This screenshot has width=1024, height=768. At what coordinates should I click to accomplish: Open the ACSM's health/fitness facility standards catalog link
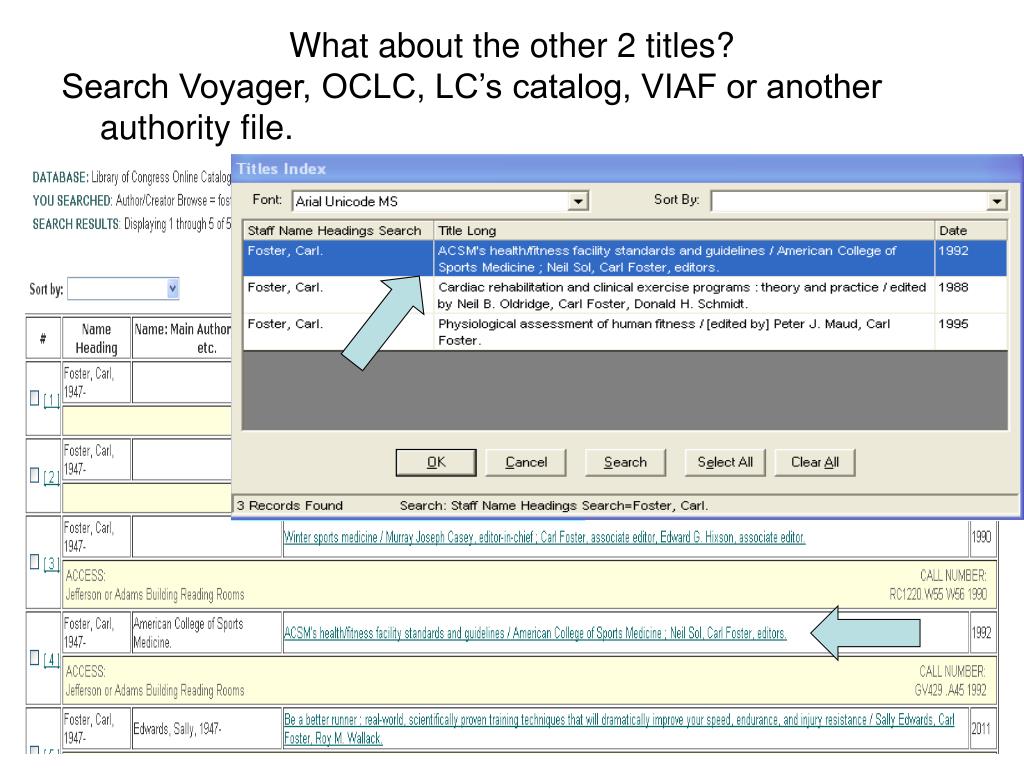[535, 633]
